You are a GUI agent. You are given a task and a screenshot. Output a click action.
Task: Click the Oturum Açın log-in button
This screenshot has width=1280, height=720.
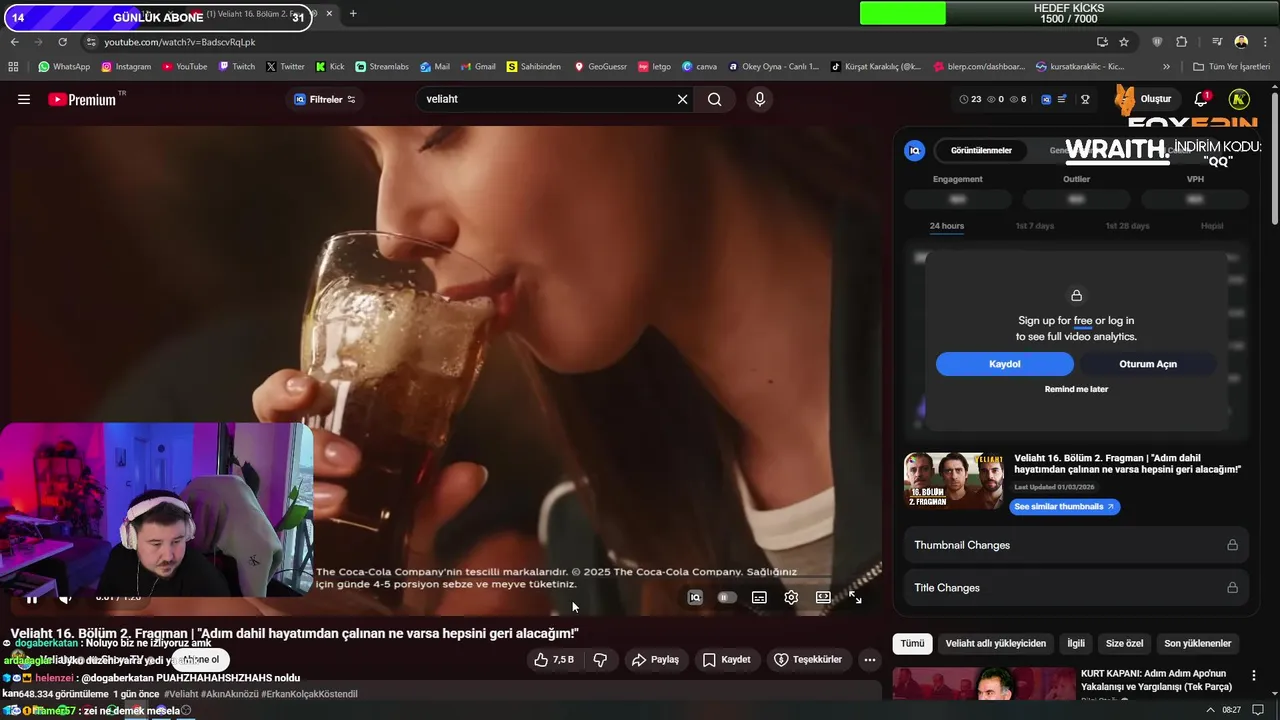pos(1148,364)
